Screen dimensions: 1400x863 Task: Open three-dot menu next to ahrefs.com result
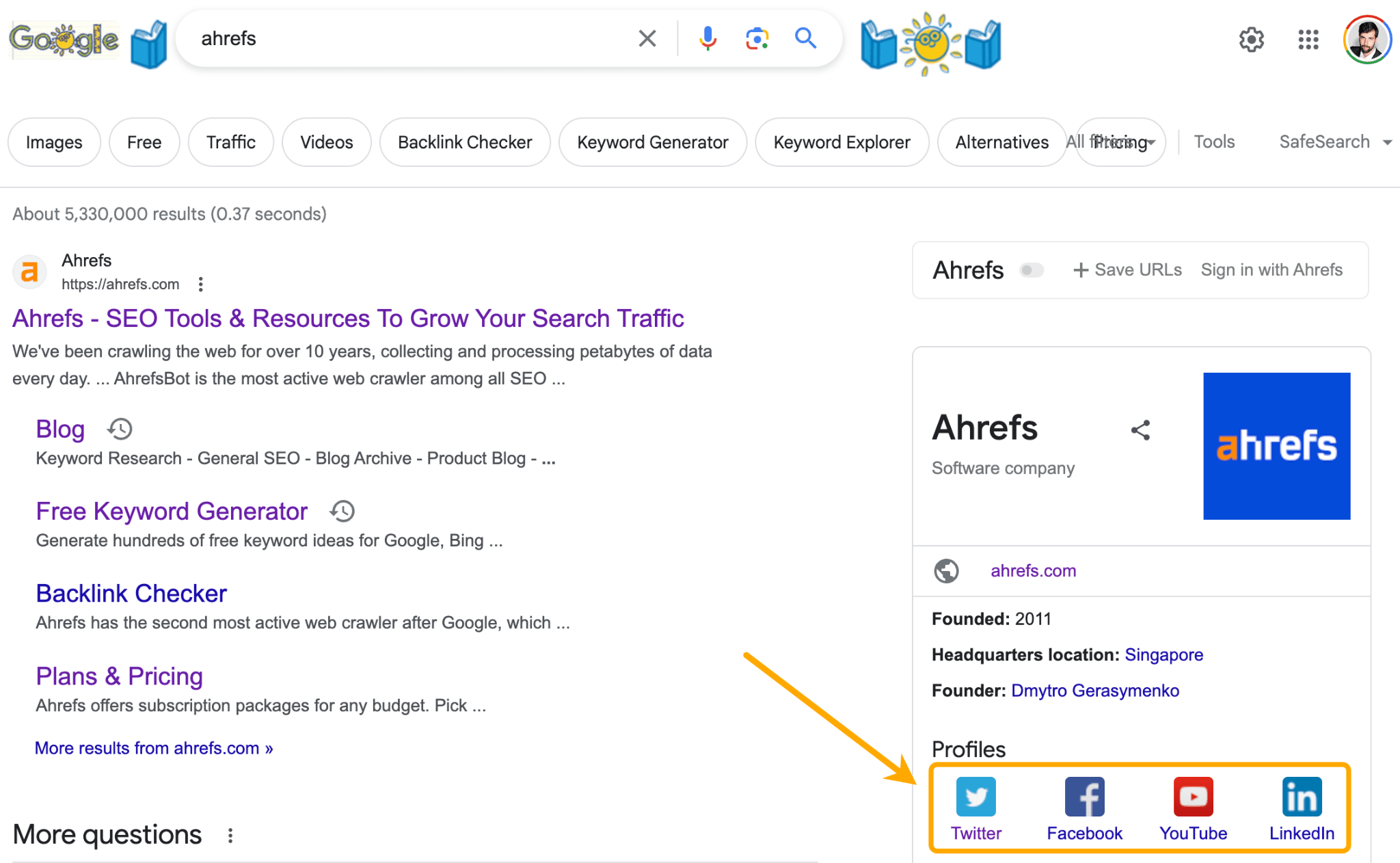pyautogui.click(x=200, y=284)
